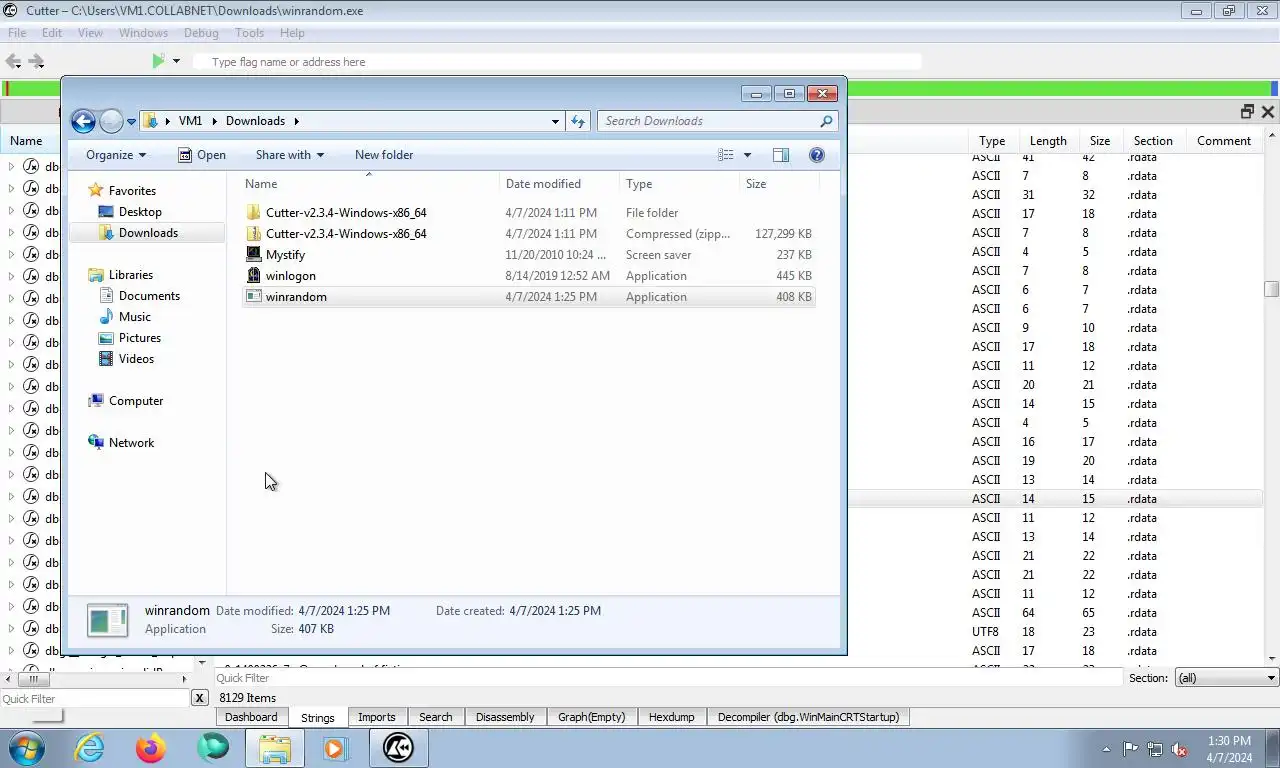The height and width of the screenshot is (768, 1280).
Task: Click the UTF8 type cell in strings
Action: click(985, 632)
